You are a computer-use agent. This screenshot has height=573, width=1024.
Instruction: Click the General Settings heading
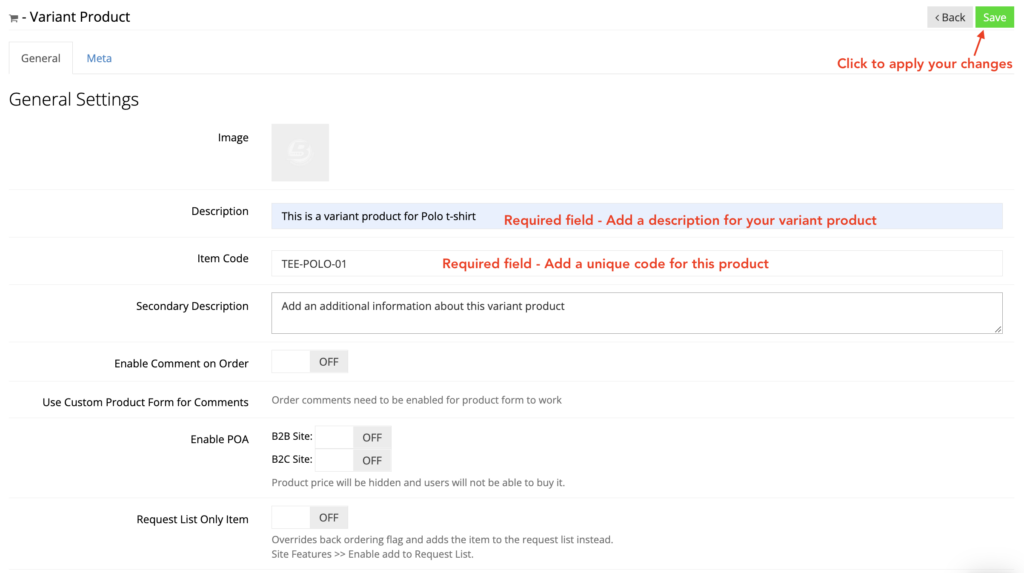point(74,100)
